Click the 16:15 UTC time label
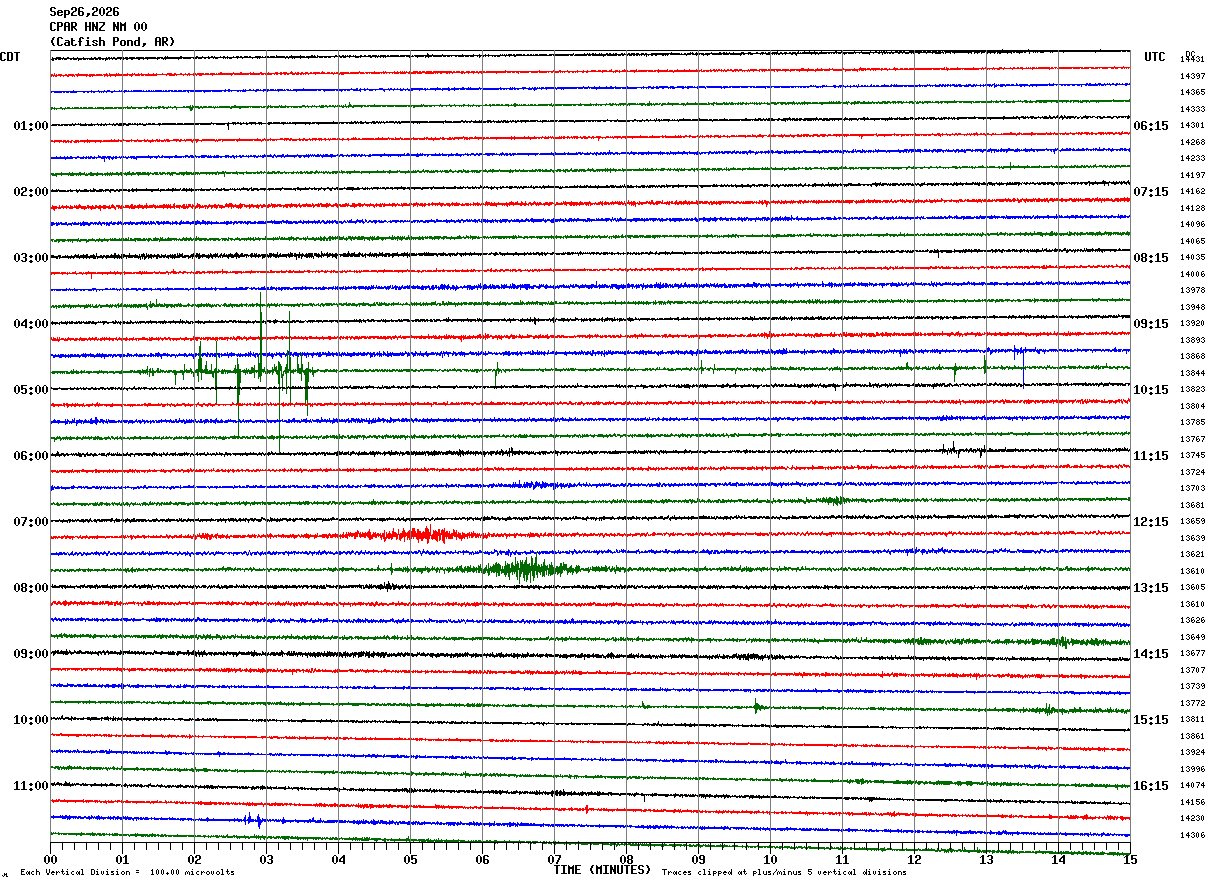This screenshot has height=886, width=1210. pos(1151,786)
